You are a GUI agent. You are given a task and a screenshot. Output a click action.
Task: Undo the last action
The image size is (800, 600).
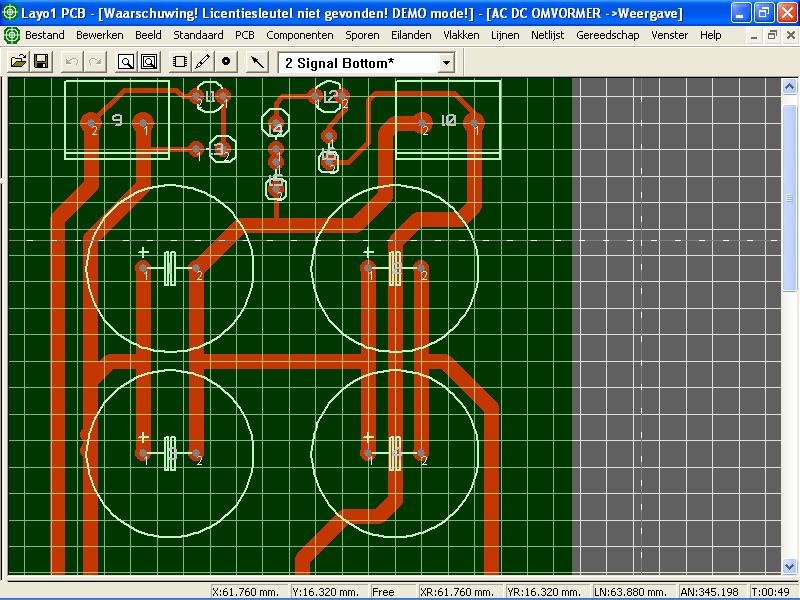pyautogui.click(x=71, y=62)
